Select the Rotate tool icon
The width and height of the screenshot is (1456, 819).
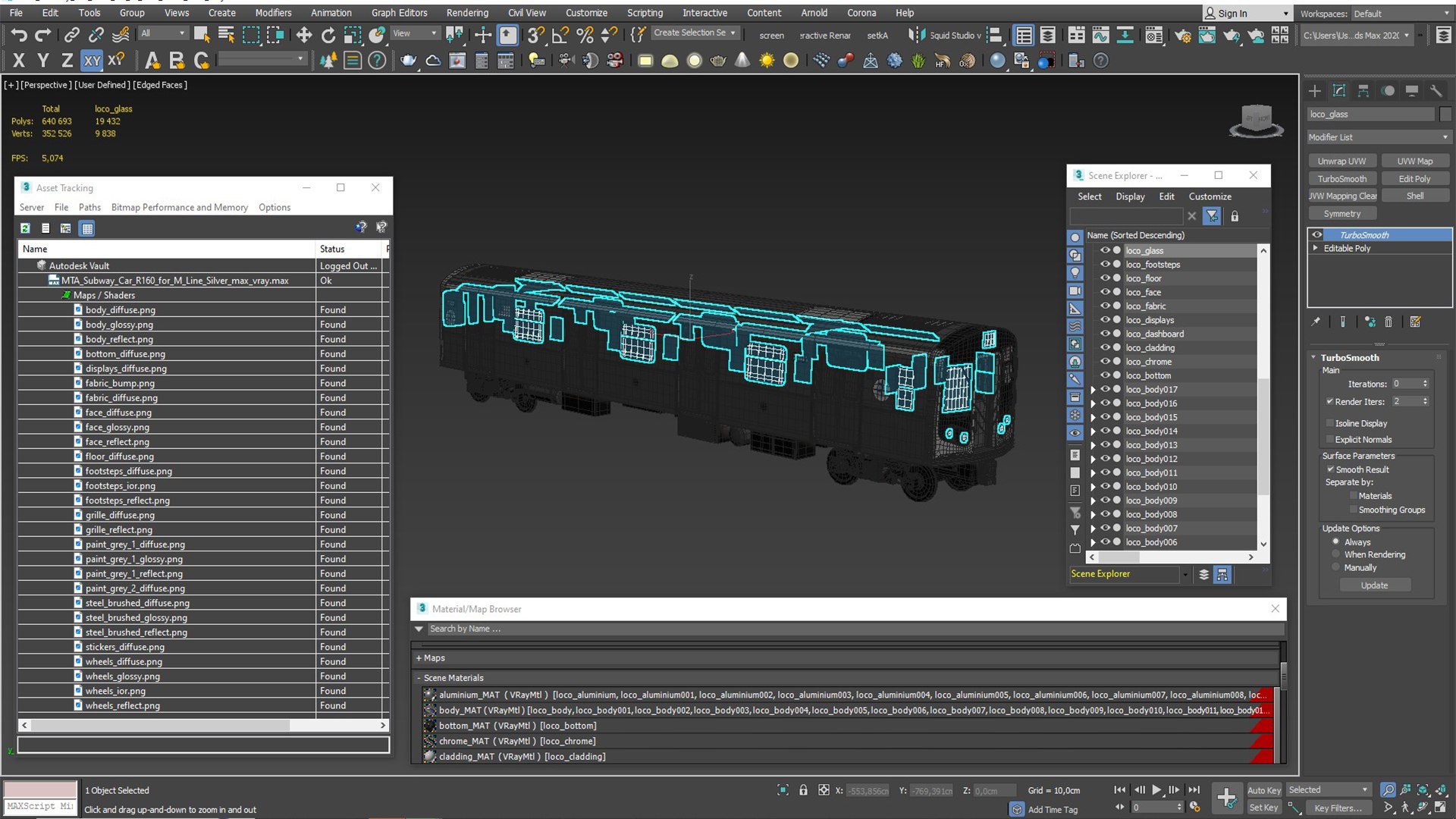pyautogui.click(x=328, y=35)
